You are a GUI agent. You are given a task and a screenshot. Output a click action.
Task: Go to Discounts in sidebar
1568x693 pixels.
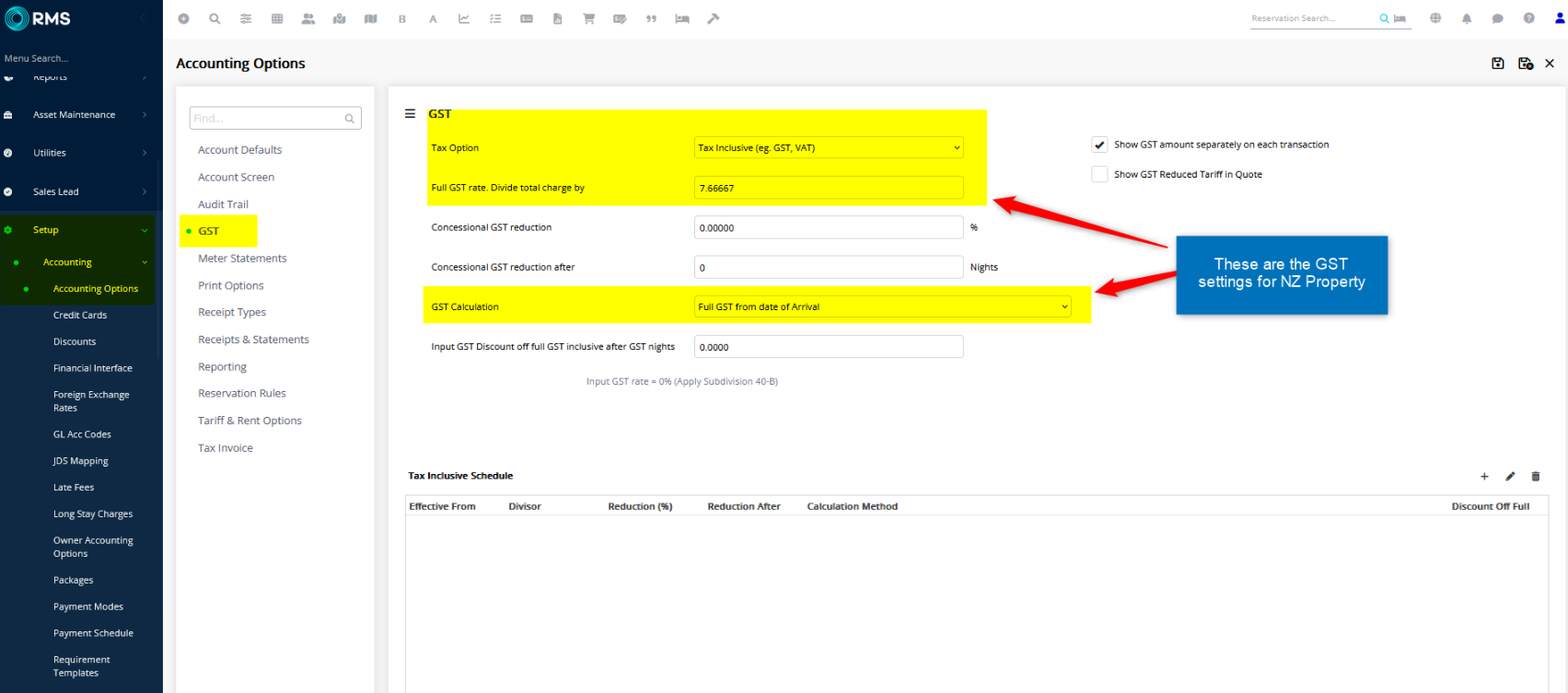(x=75, y=341)
